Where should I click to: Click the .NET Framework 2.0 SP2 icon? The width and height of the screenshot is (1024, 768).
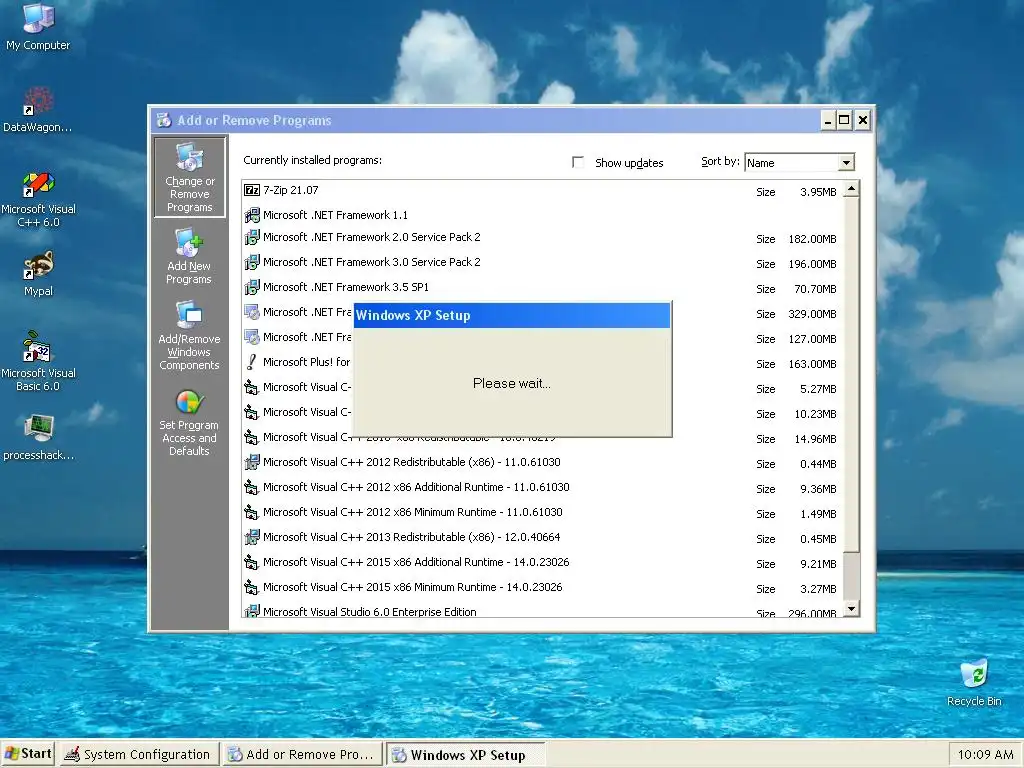[251, 237]
